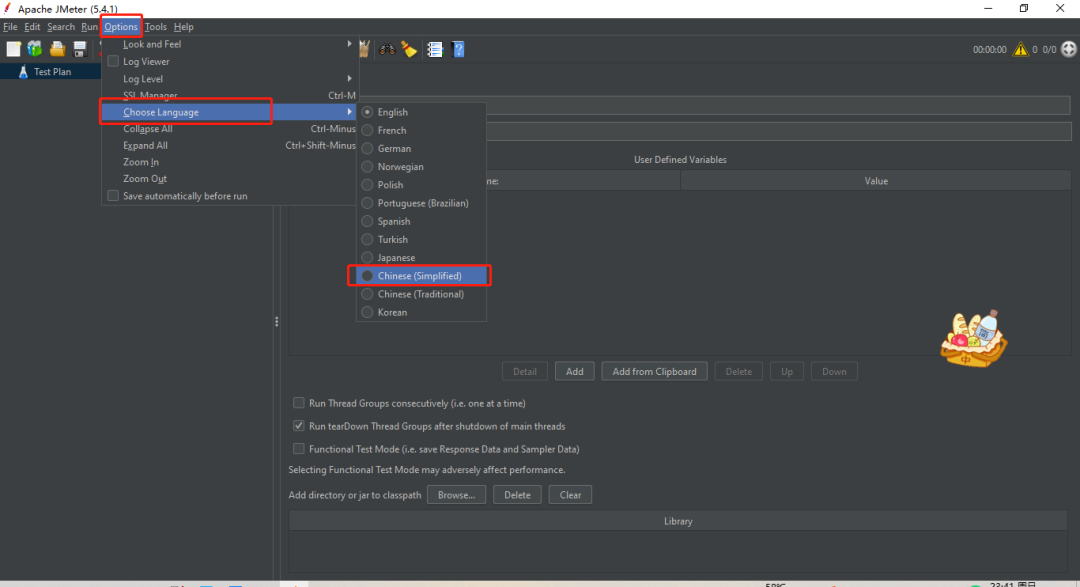The width and height of the screenshot is (1080, 587).
Task: Click the New test plan icon
Action: coord(14,49)
